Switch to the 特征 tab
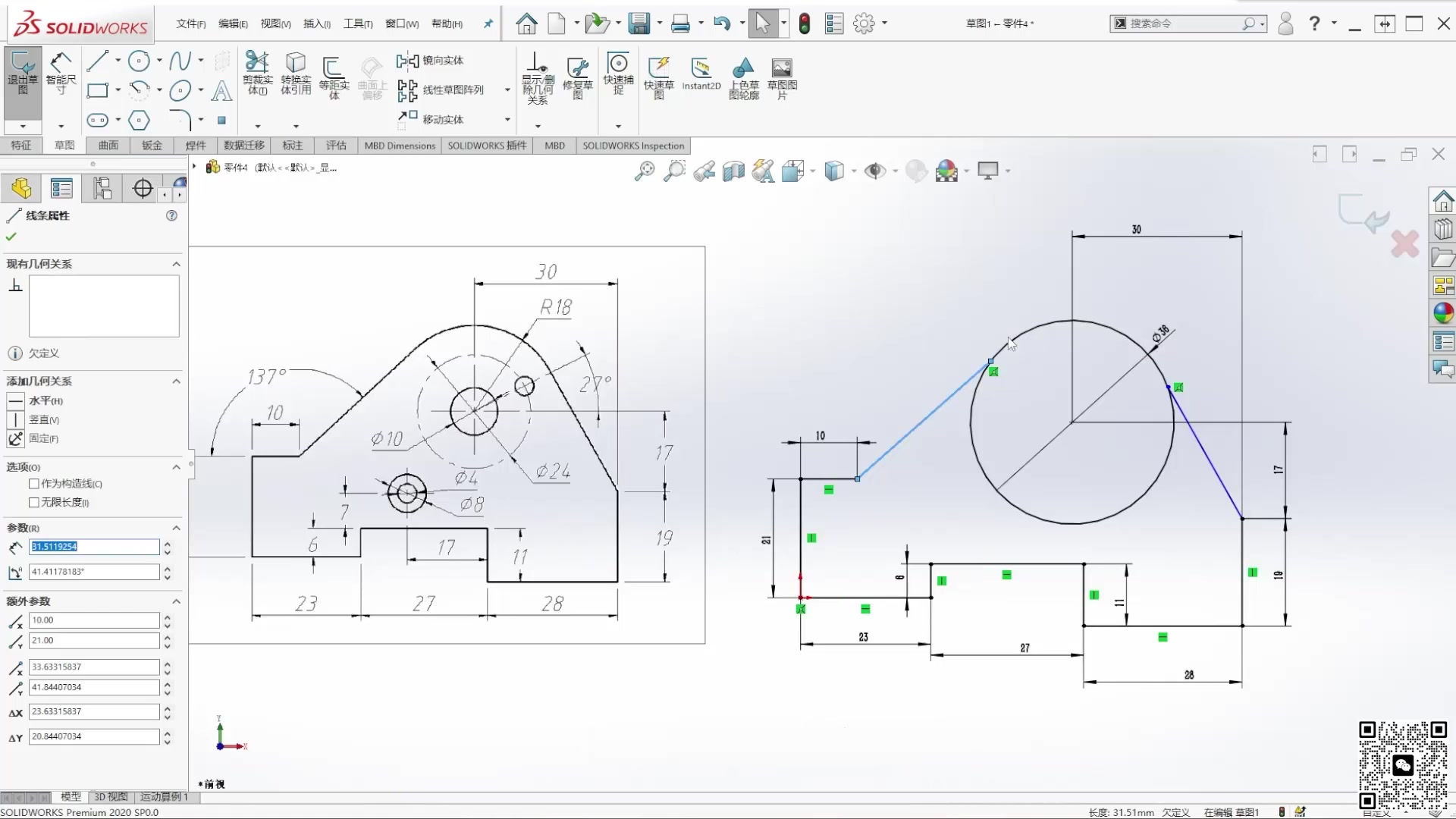This screenshot has width=1456, height=819. coord(21,145)
